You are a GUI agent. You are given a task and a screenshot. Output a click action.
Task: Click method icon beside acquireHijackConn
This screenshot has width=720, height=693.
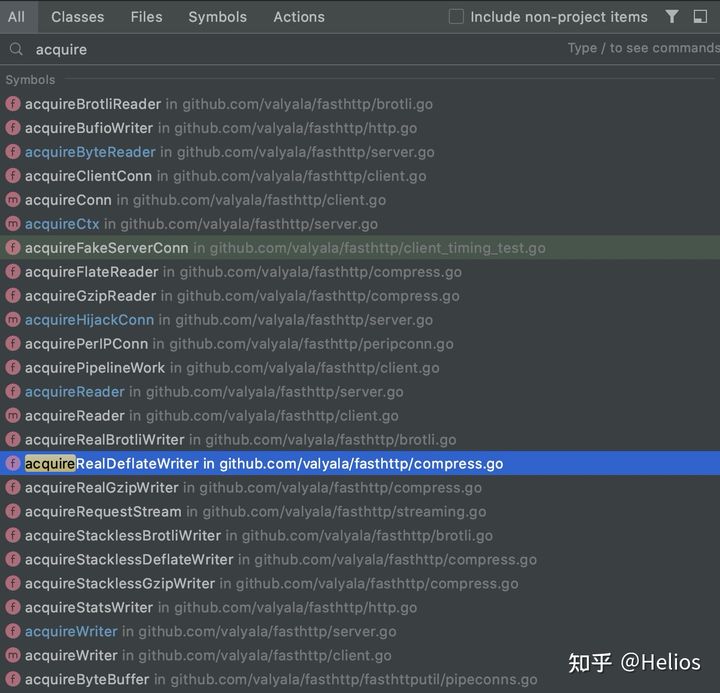pyautogui.click(x=13, y=319)
